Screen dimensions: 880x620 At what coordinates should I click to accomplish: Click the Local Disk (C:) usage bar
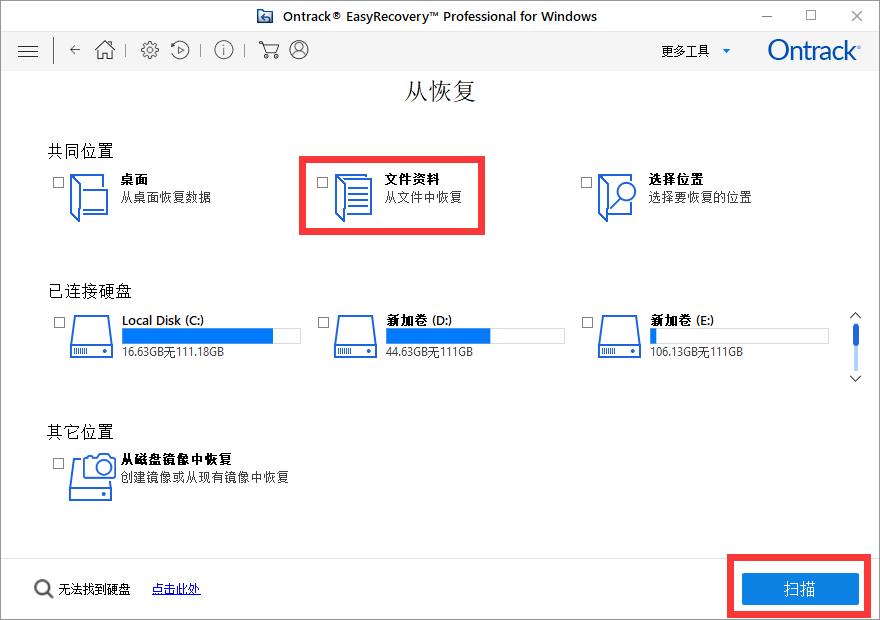tap(211, 336)
